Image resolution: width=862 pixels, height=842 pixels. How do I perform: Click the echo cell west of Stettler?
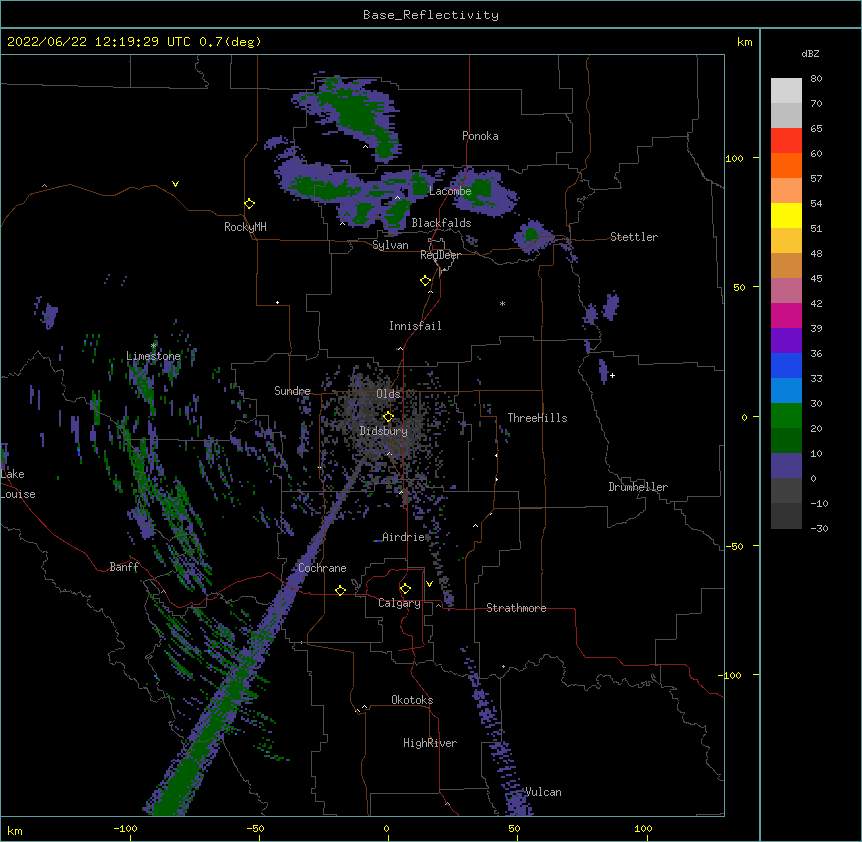(x=531, y=235)
